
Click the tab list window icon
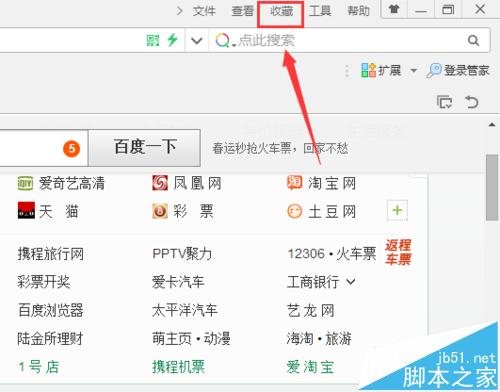(x=444, y=102)
